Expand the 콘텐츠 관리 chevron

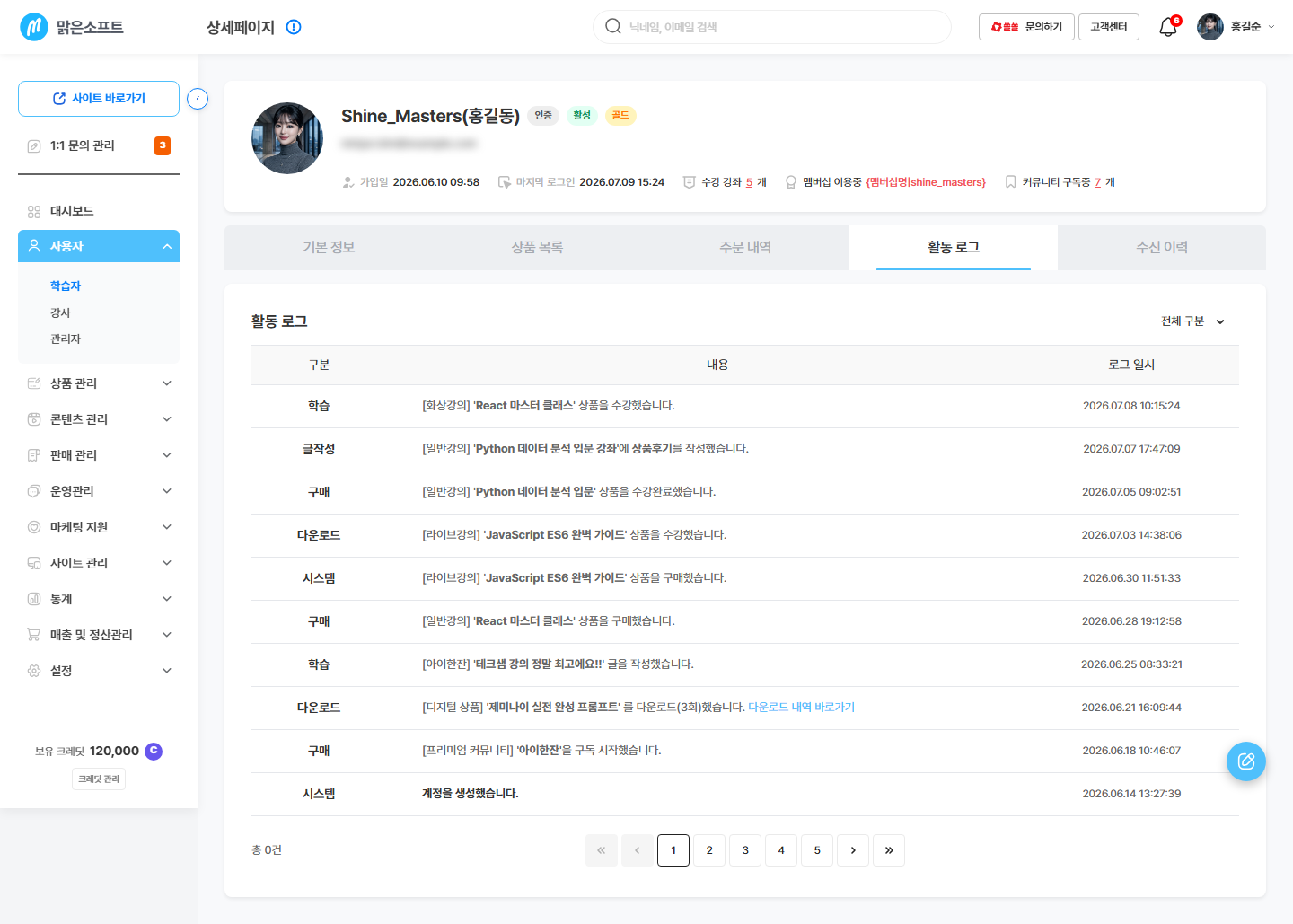[167, 419]
